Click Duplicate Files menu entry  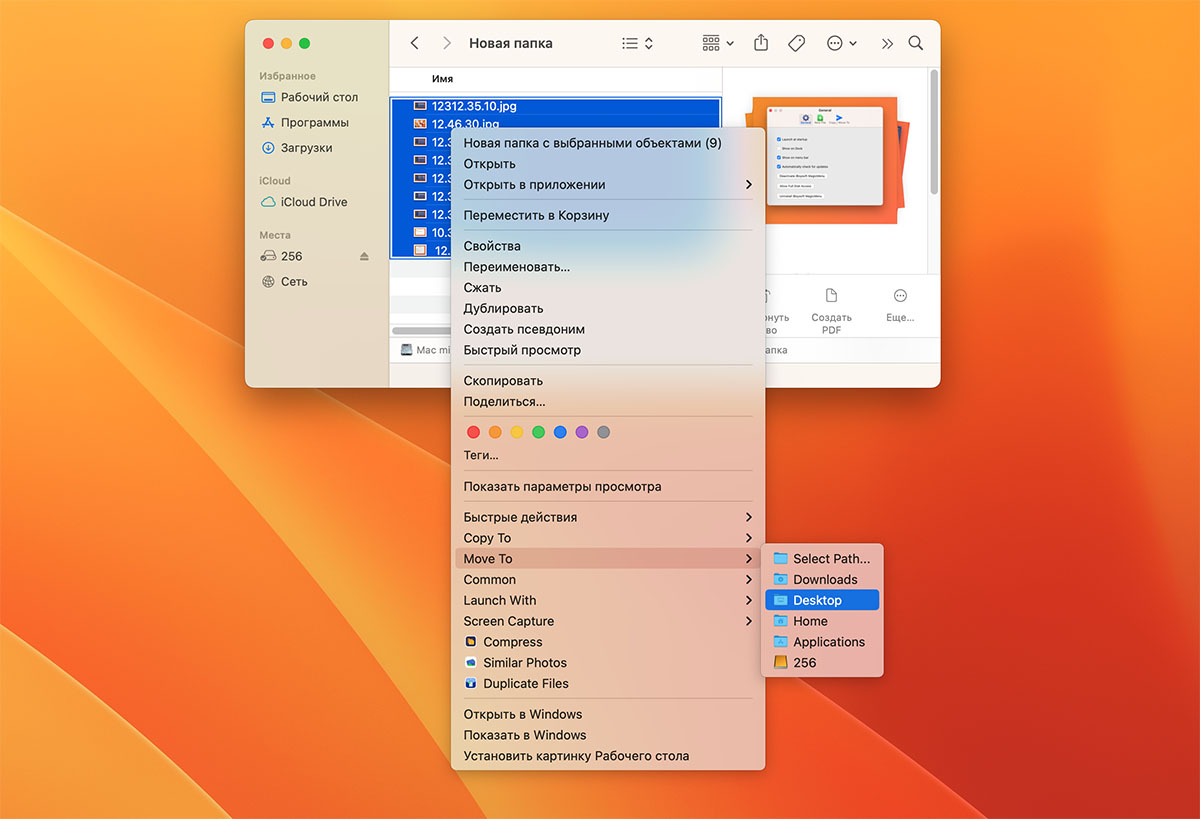pos(525,684)
